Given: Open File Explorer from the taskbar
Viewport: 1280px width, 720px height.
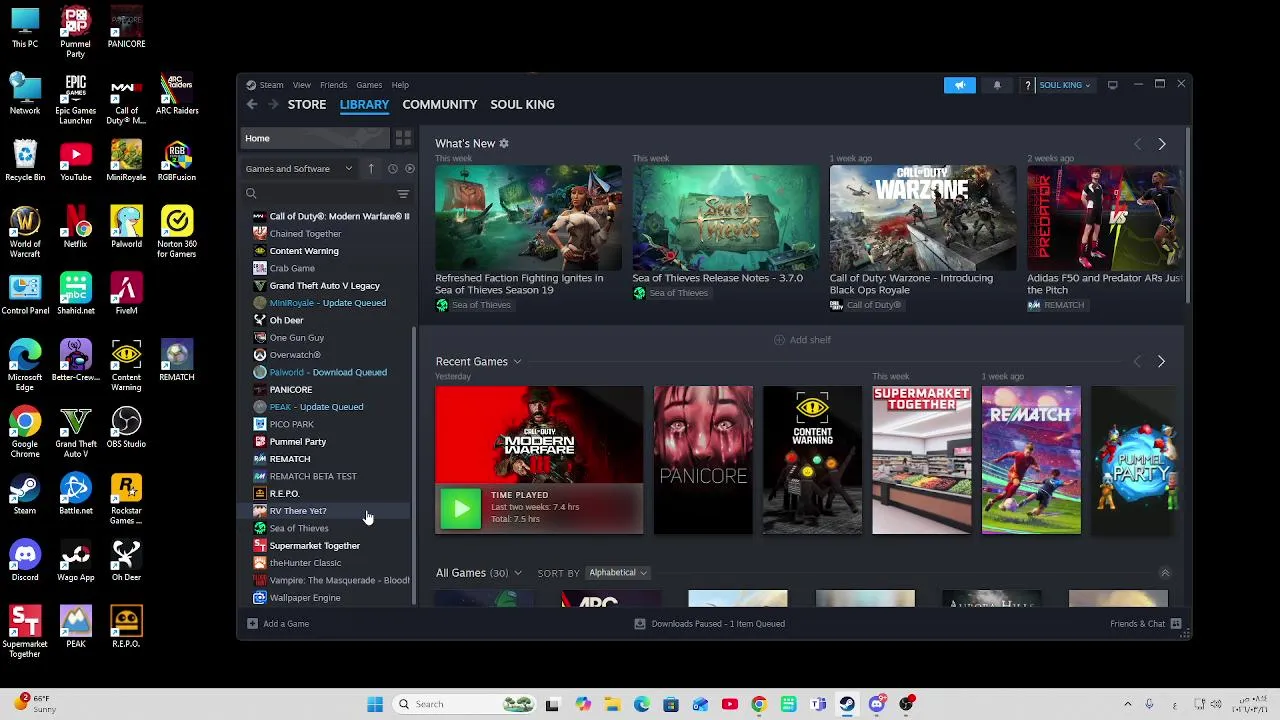Looking at the screenshot, I should [x=612, y=704].
